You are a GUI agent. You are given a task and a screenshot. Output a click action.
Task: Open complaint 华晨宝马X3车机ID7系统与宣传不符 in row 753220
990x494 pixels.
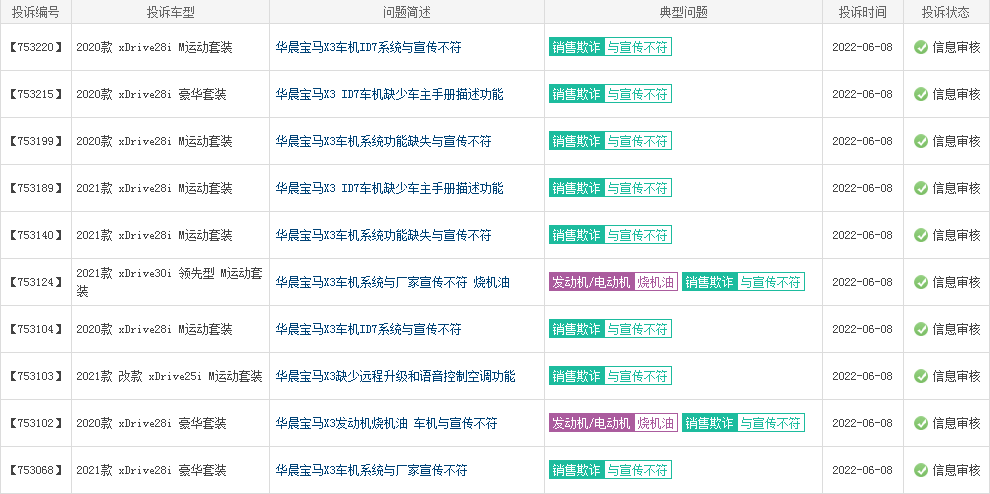[x=368, y=47]
